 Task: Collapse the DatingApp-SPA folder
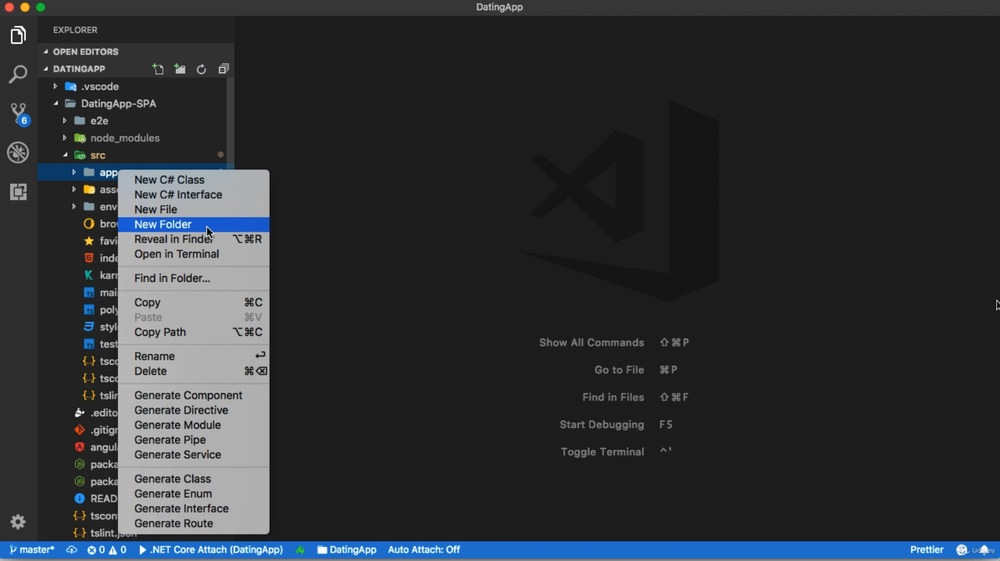[55, 103]
